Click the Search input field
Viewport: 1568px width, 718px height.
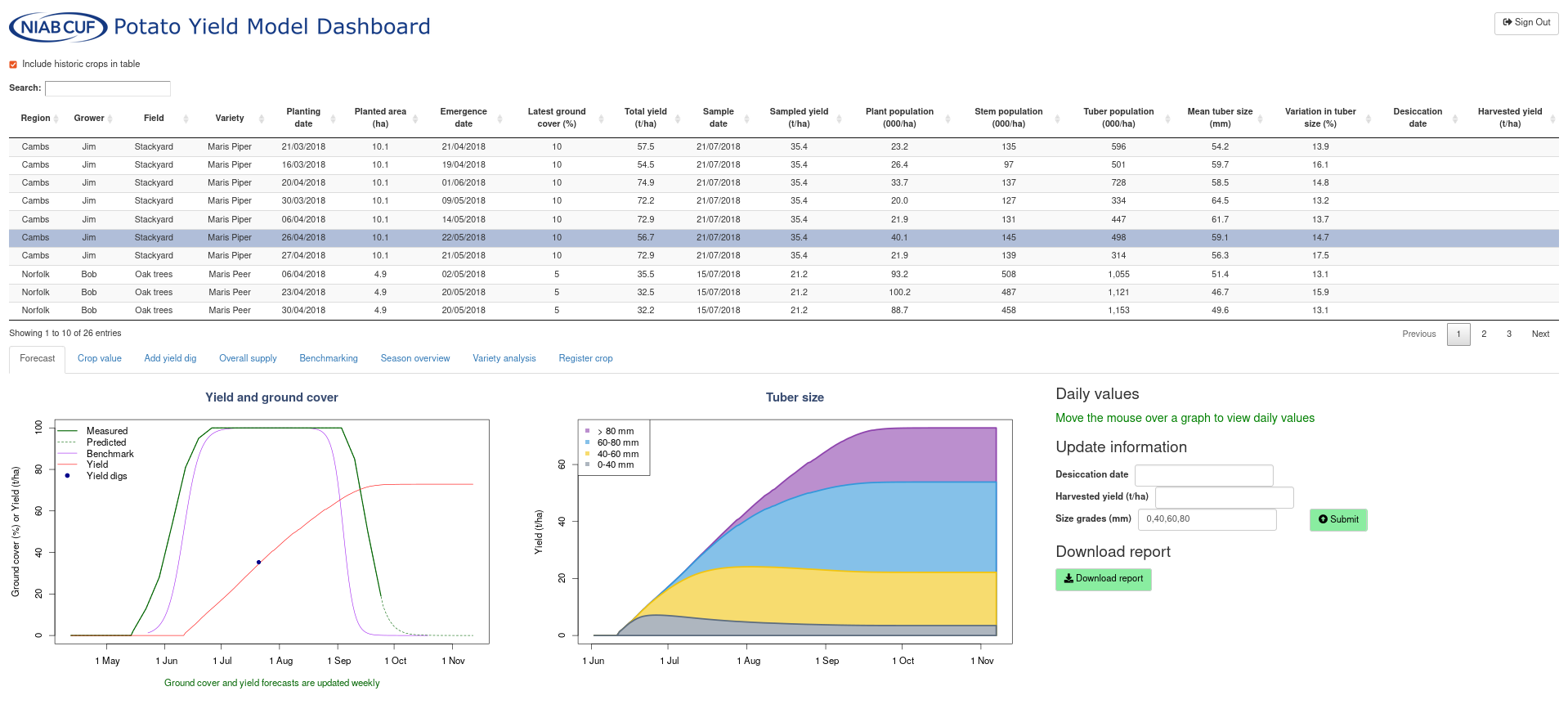107,88
